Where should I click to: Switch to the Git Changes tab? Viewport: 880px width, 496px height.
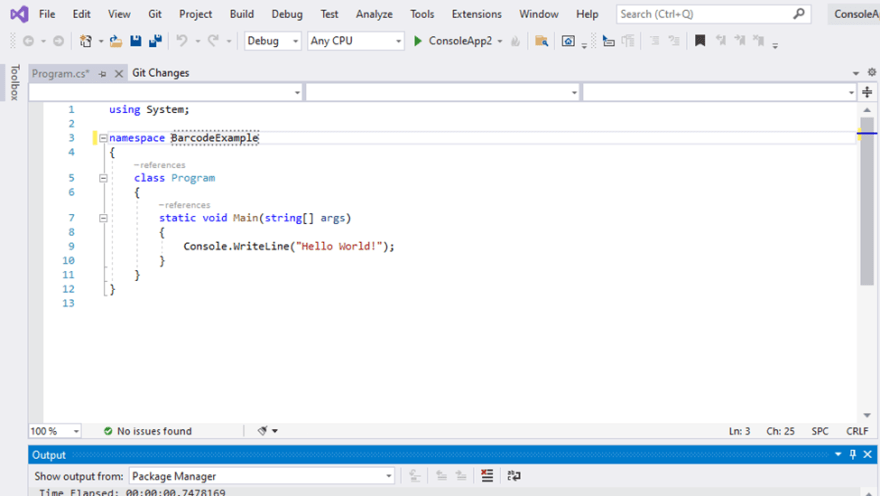coord(161,73)
